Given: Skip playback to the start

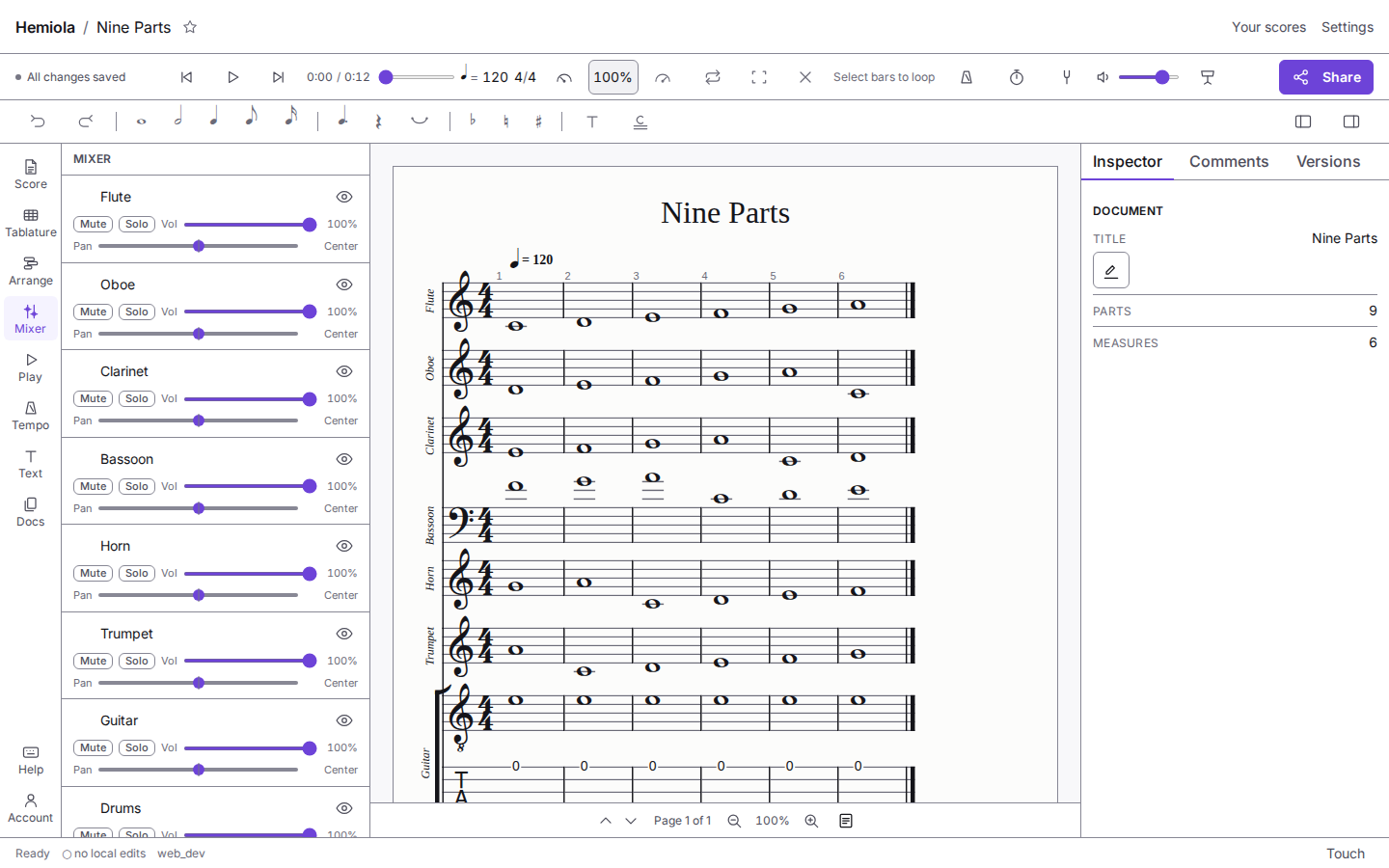Looking at the screenshot, I should point(187,77).
